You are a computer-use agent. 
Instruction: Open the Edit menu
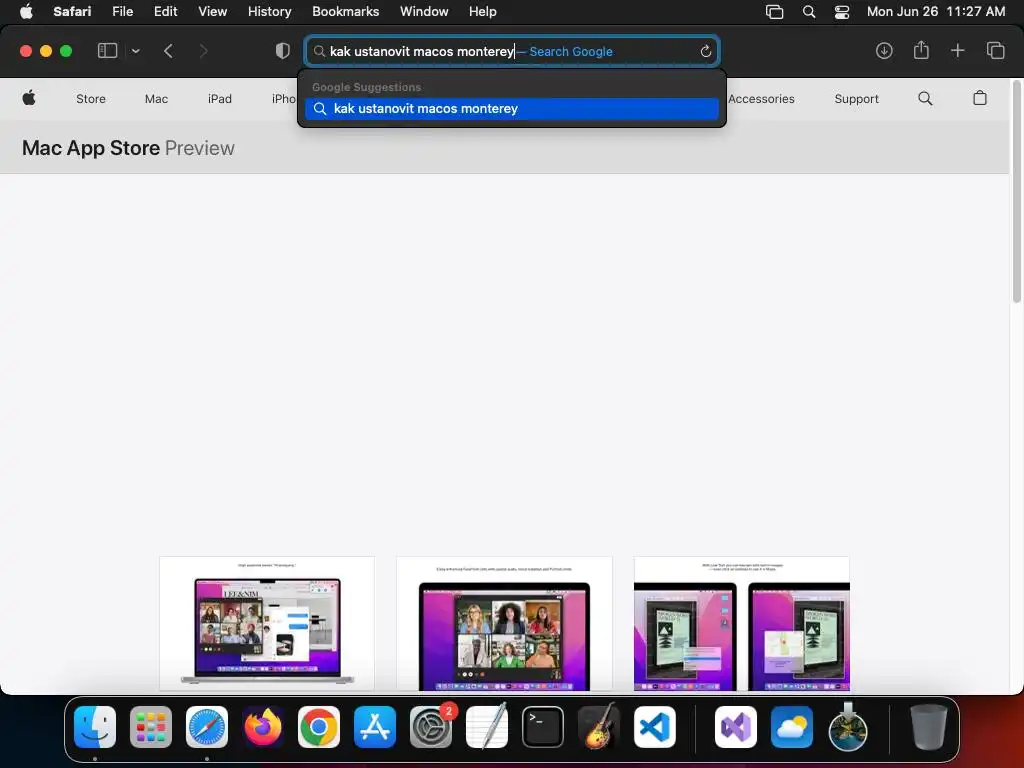[165, 12]
